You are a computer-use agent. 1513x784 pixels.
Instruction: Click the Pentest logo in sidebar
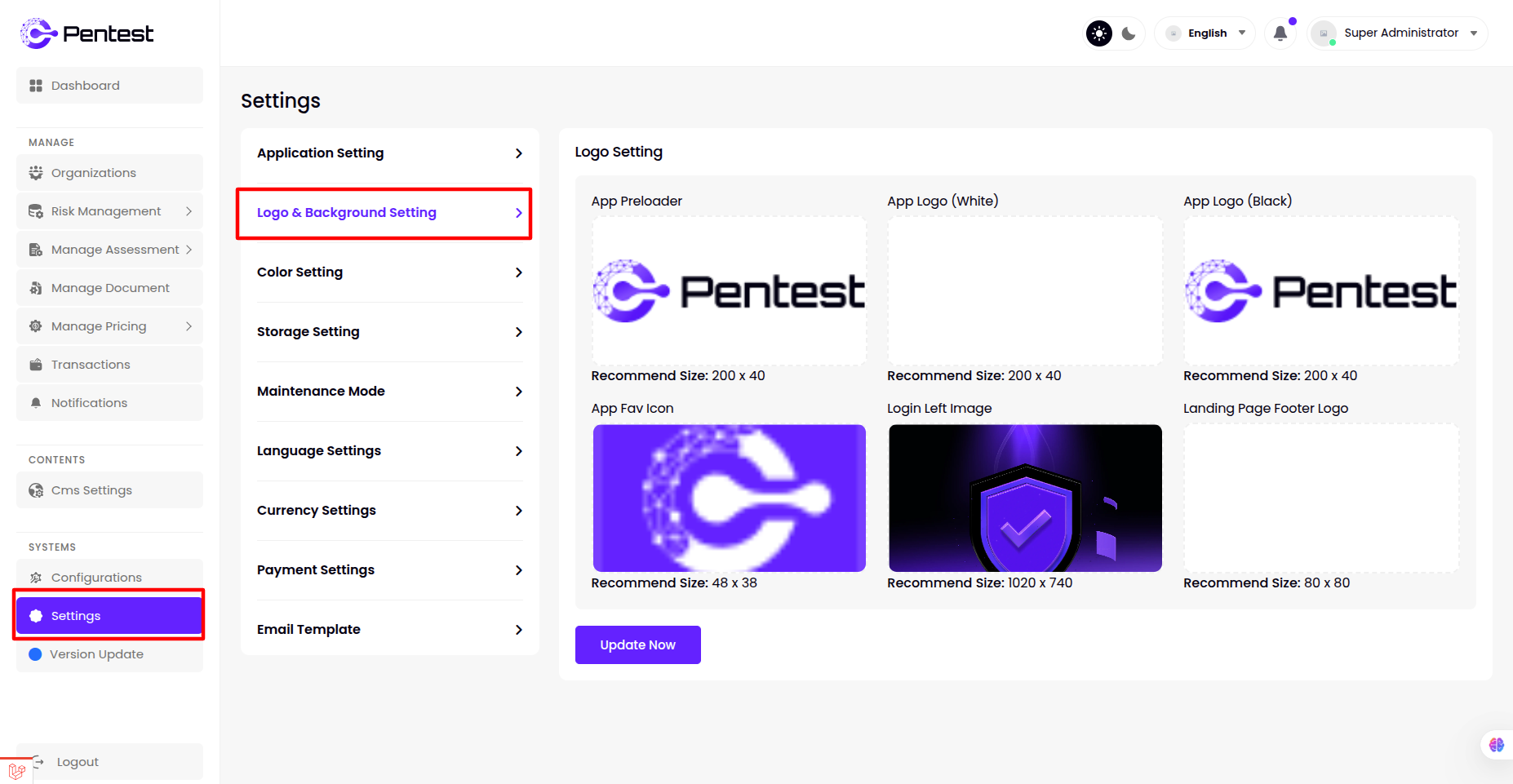click(x=87, y=33)
